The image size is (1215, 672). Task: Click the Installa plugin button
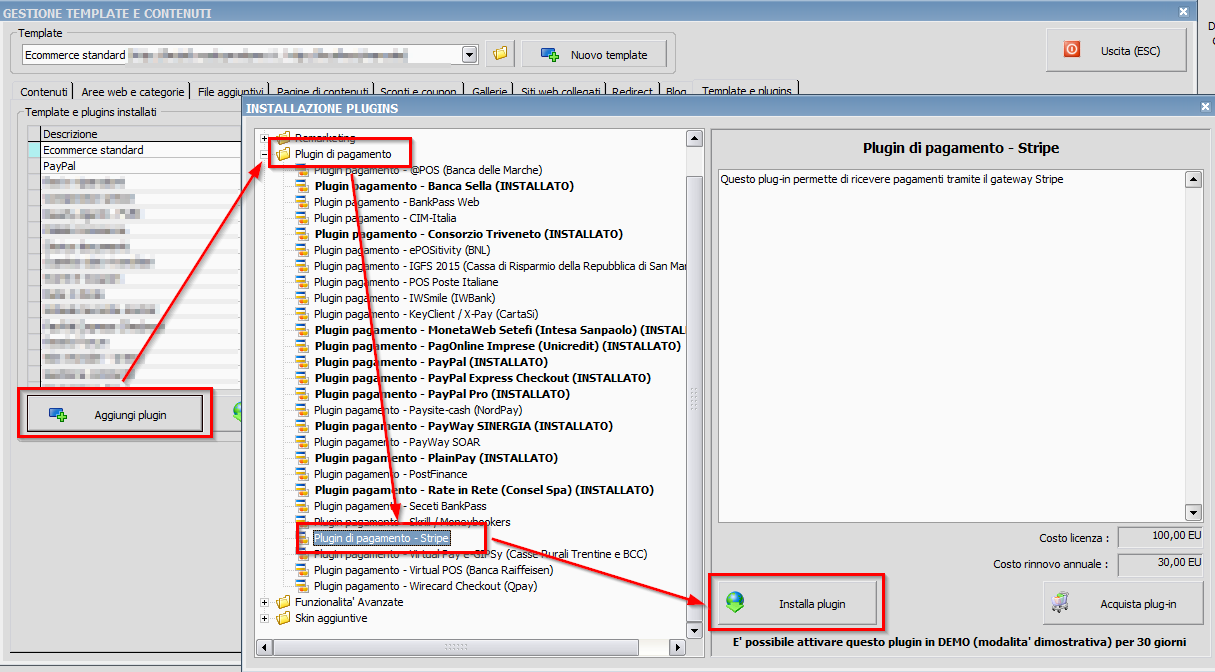pos(797,603)
